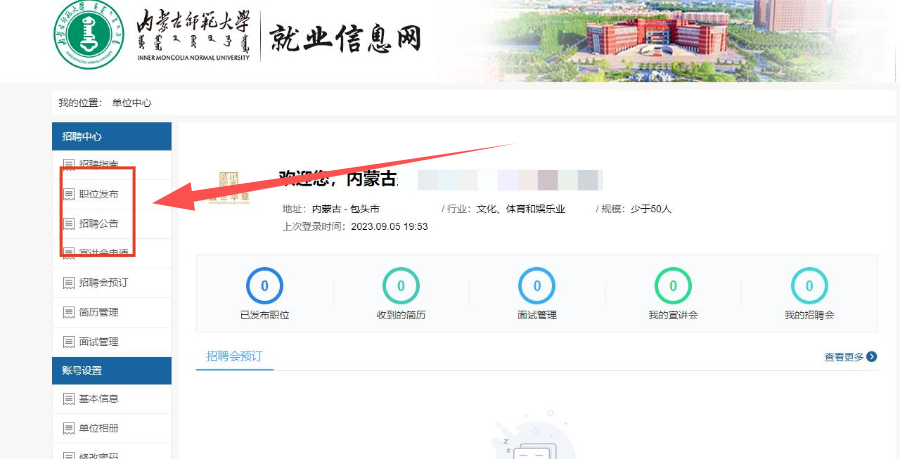Open 职位发布 in the sidebar

pos(99,194)
